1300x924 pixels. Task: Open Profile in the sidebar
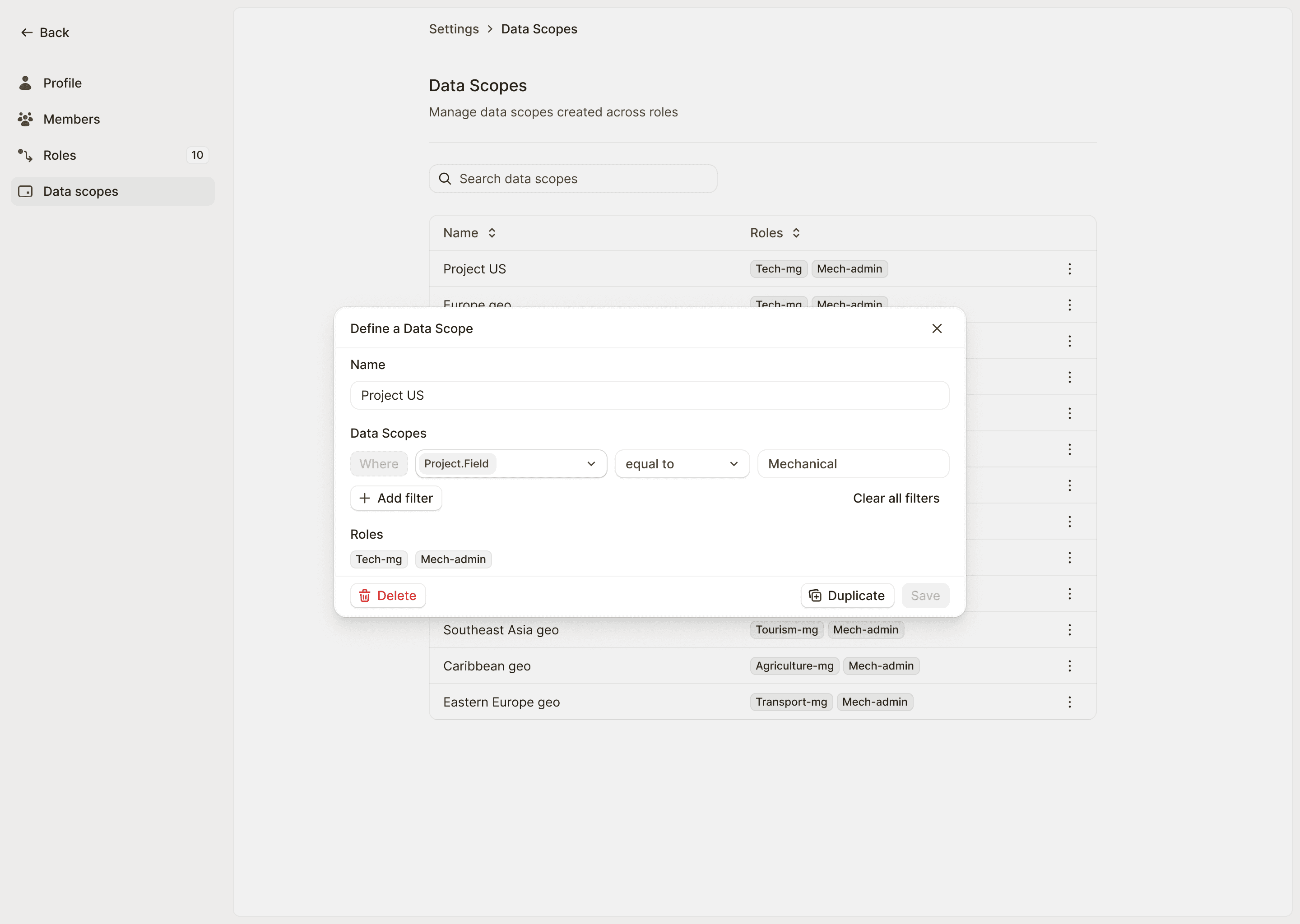tap(113, 83)
